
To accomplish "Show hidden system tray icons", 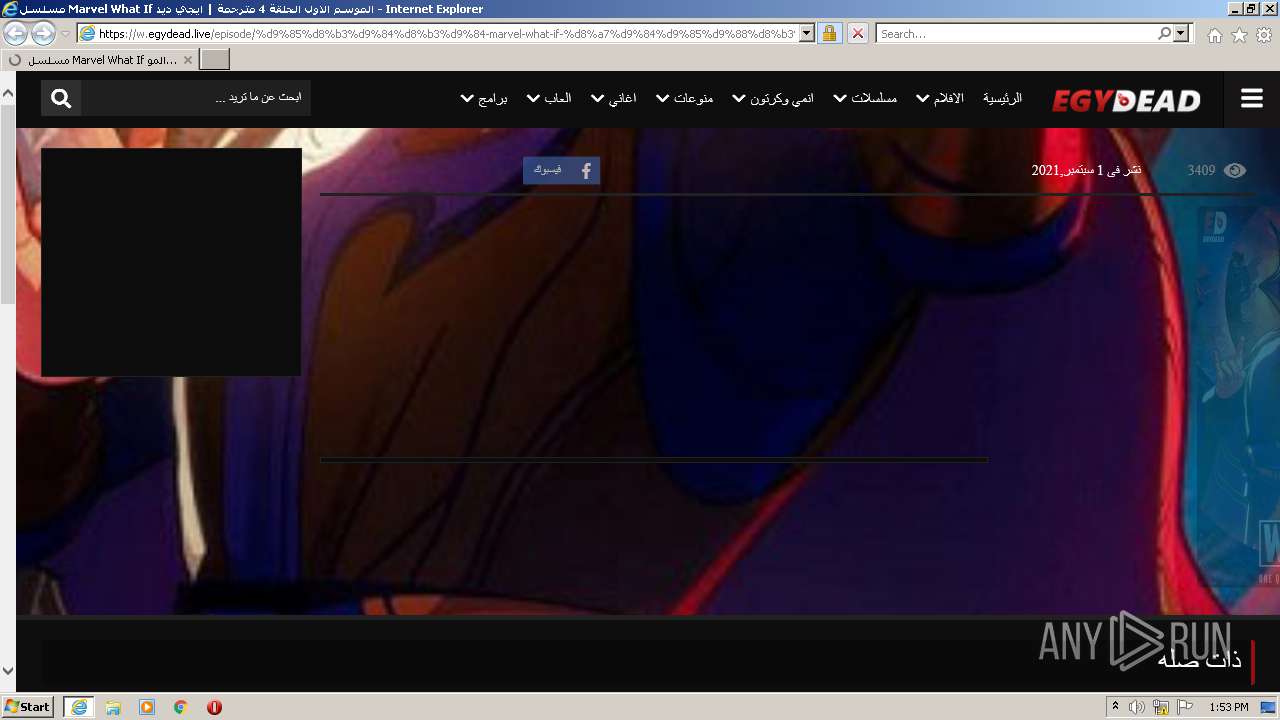I will pyautogui.click(x=1115, y=707).
